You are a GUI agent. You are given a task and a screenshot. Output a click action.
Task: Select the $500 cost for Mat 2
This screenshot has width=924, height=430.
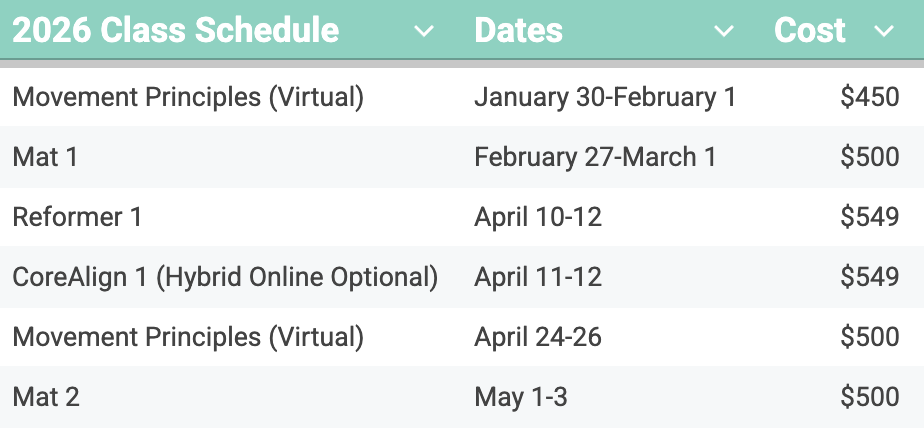[x=869, y=397]
